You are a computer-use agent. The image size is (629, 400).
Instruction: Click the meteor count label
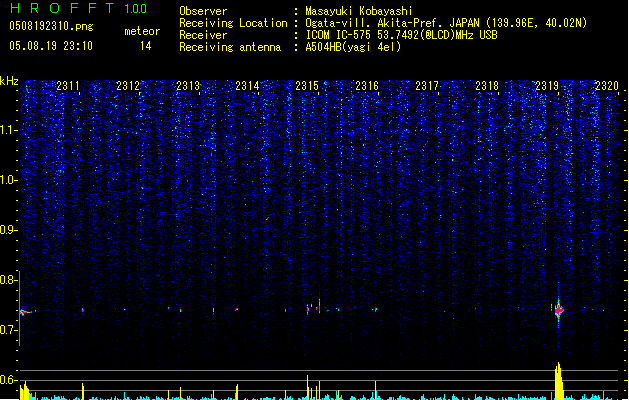pos(142,31)
